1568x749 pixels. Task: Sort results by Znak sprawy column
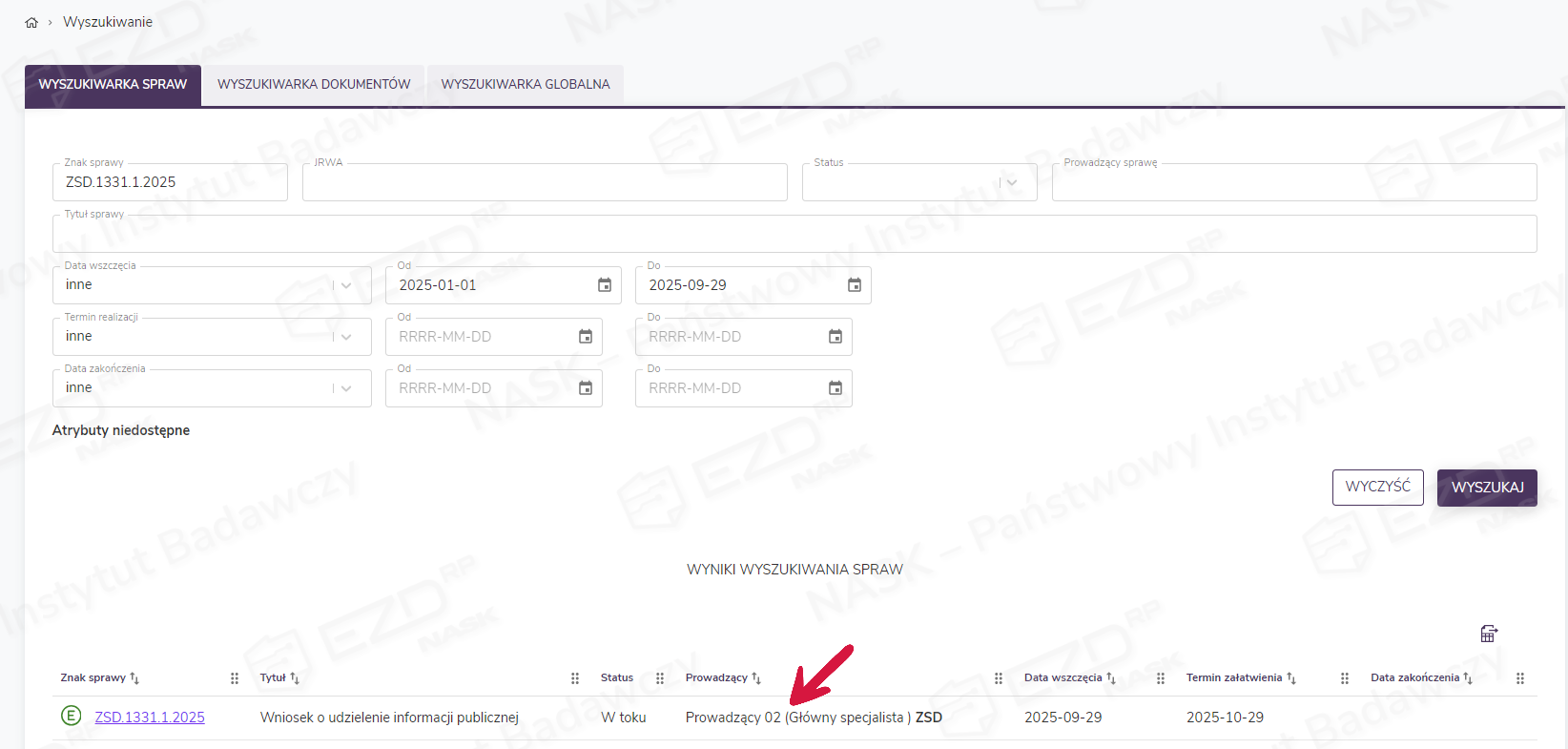tap(134, 678)
